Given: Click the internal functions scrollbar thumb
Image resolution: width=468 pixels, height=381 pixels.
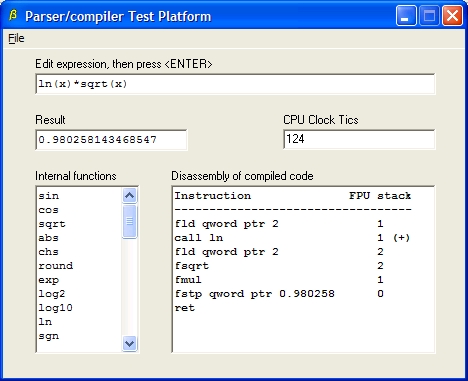Looking at the screenshot, I should point(130,221).
